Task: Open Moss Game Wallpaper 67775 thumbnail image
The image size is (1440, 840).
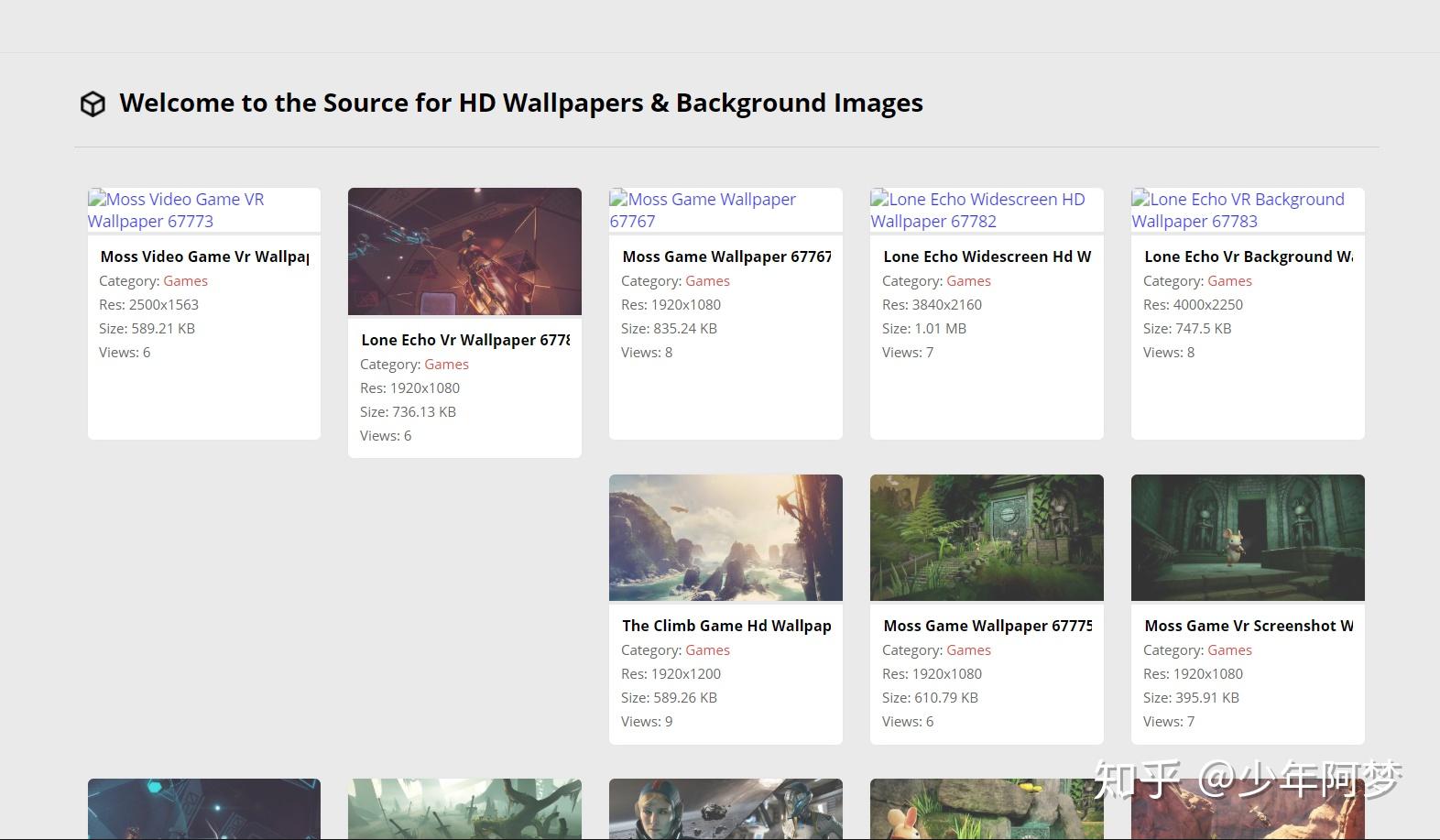Action: tap(987, 538)
